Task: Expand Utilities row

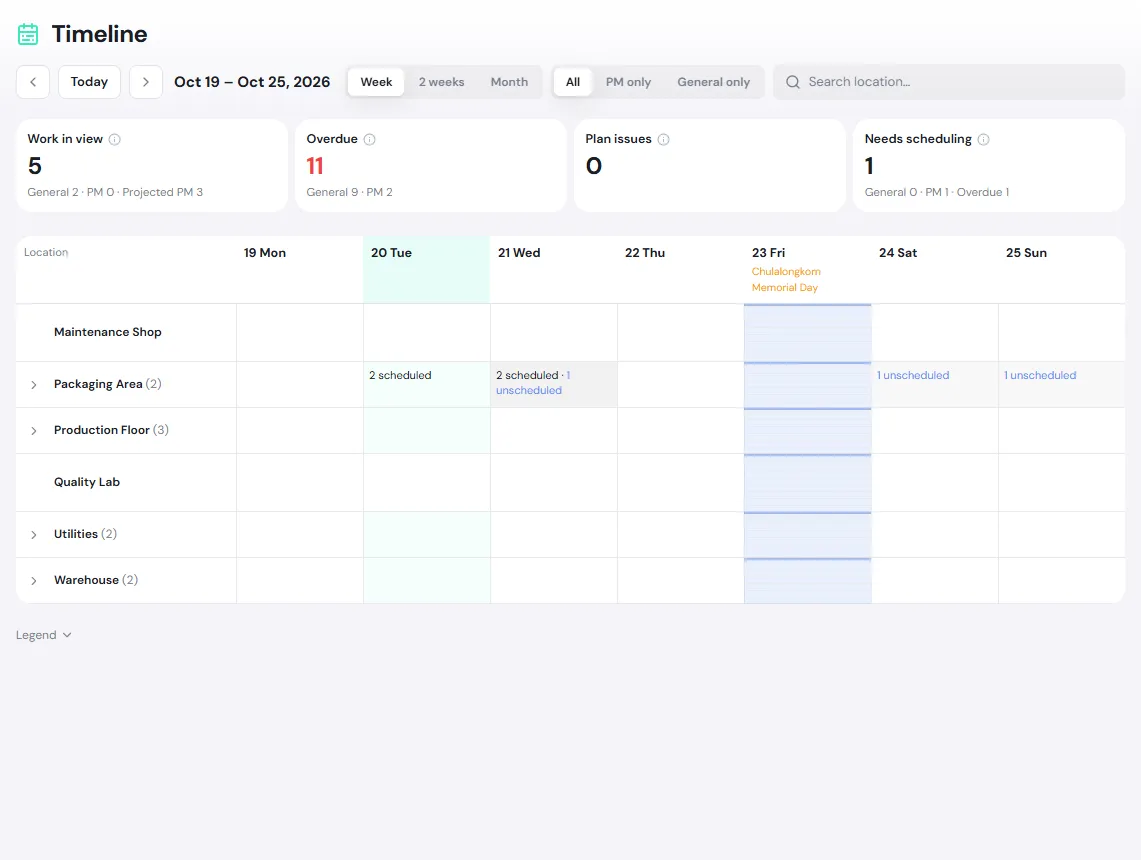Action: point(33,535)
